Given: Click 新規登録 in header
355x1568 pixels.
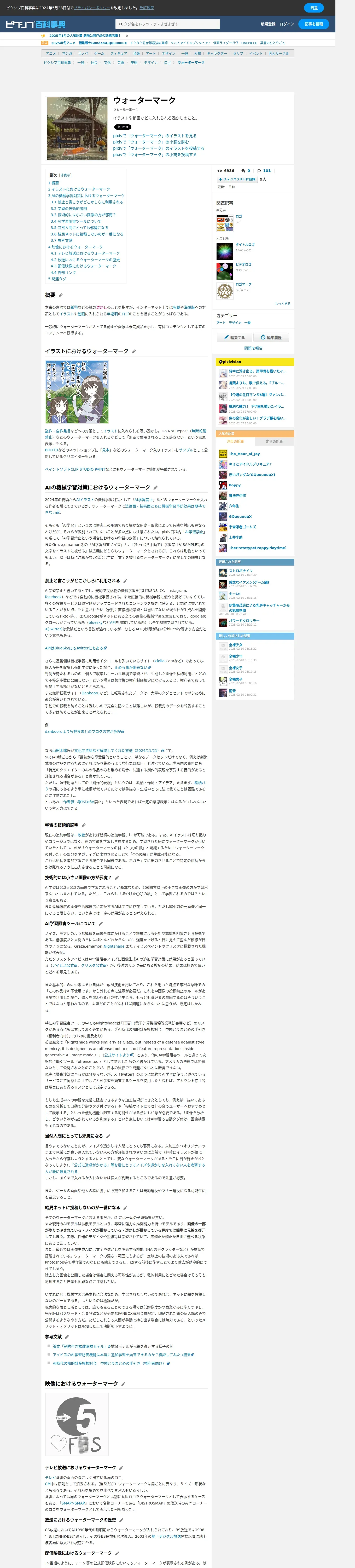Looking at the screenshot, I should pos(268,24).
